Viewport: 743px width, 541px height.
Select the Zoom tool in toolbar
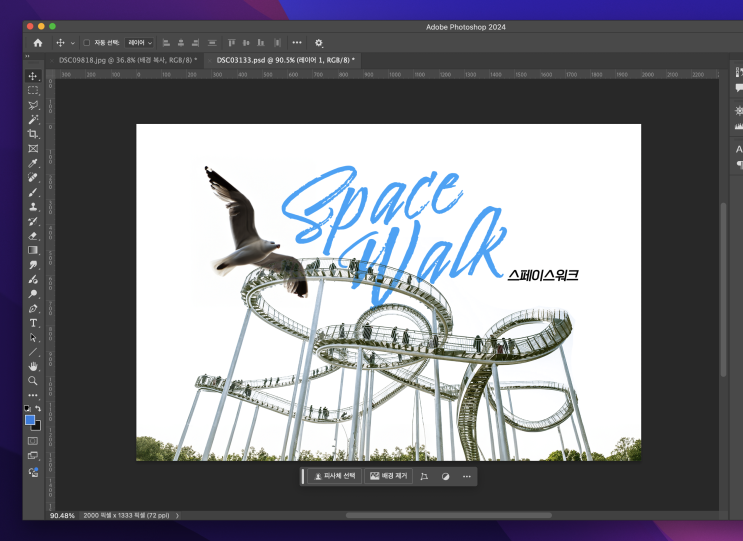click(33, 381)
